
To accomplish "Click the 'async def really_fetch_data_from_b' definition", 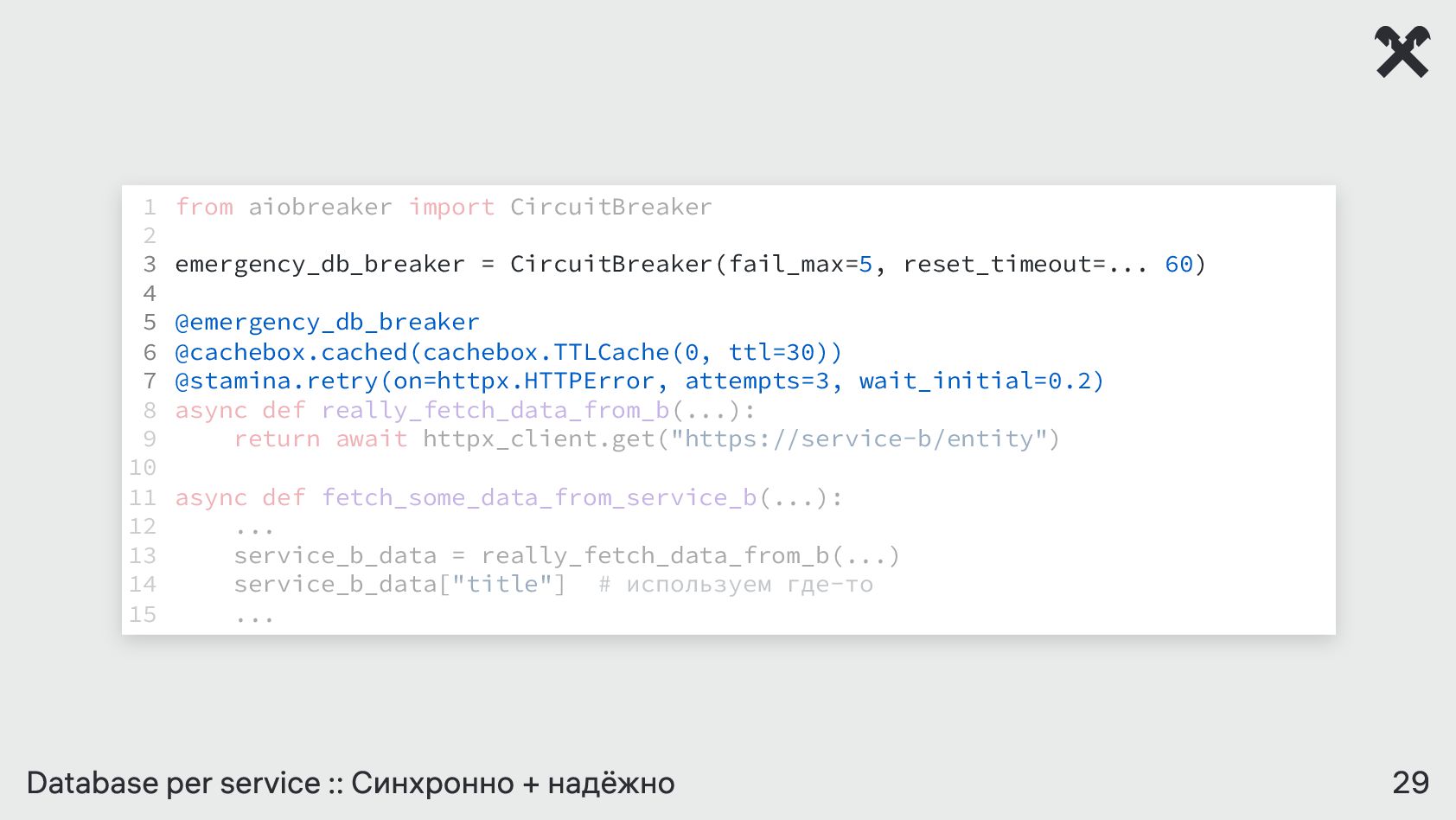I will pos(465,410).
